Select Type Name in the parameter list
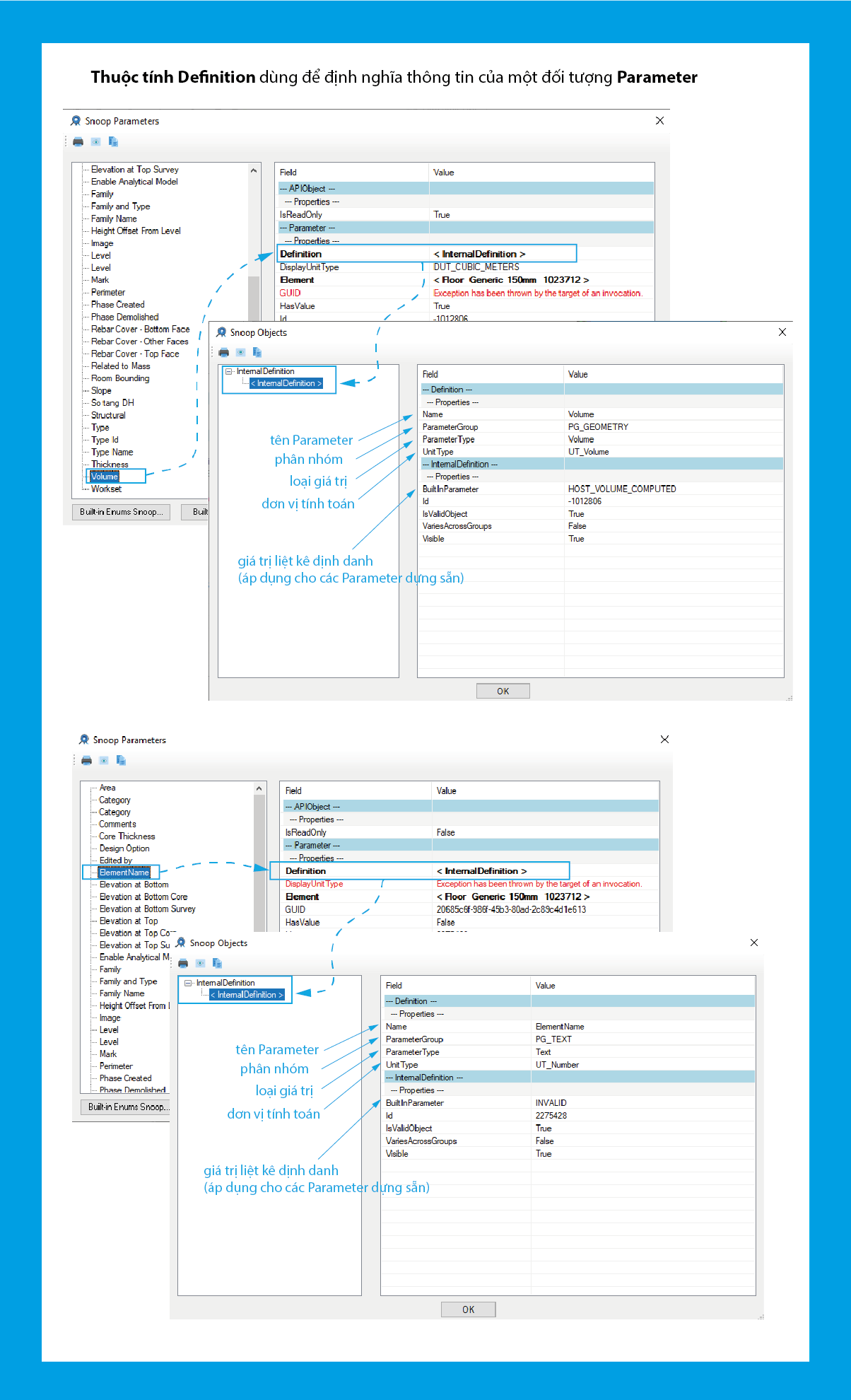 112,453
